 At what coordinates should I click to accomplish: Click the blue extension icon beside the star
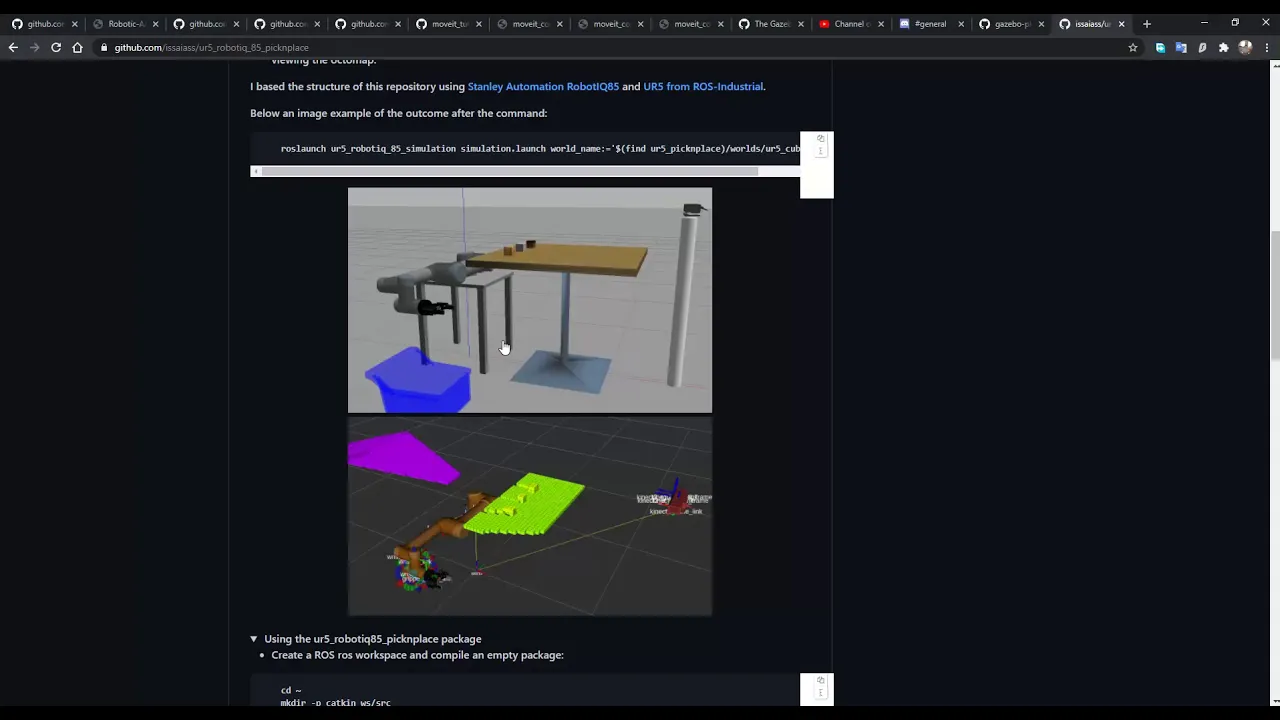click(x=1160, y=47)
